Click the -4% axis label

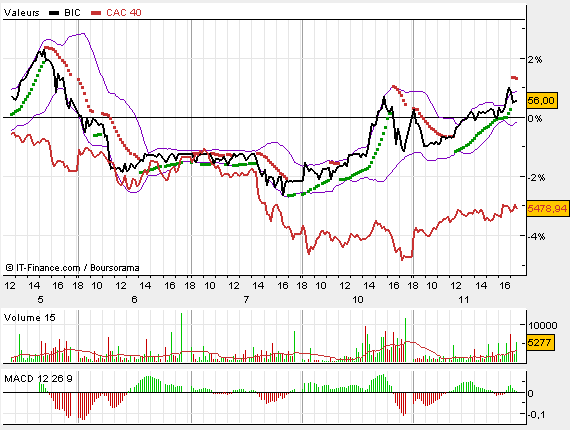point(536,237)
